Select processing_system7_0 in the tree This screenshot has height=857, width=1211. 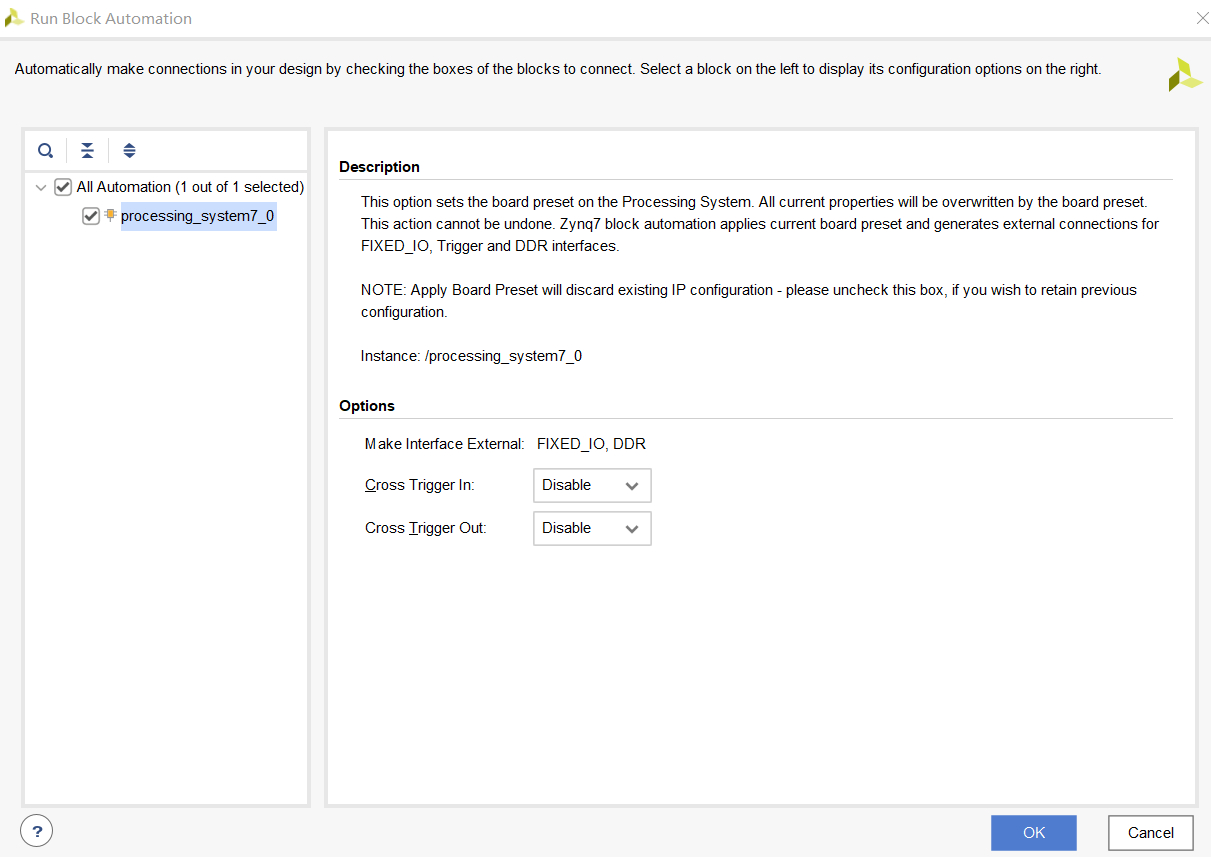(x=197, y=216)
